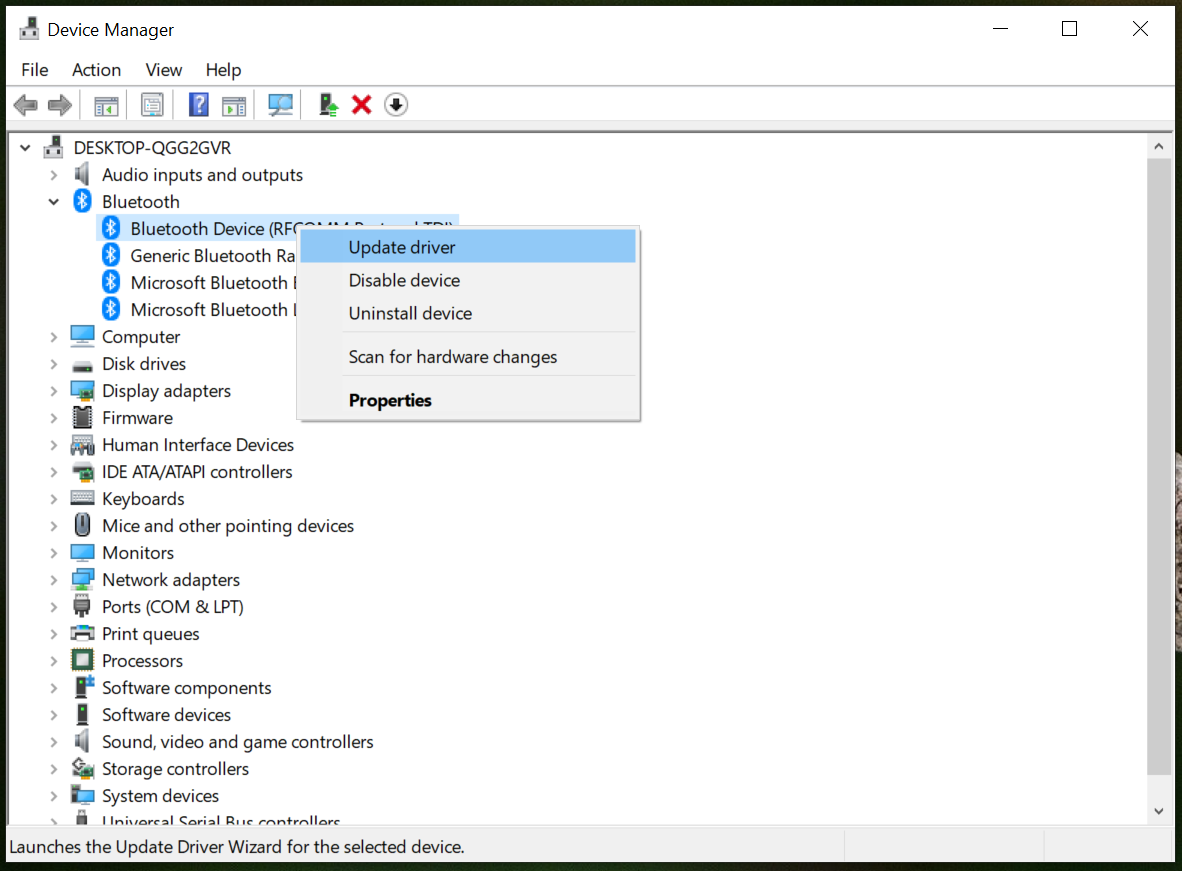Open the Properties sheet toolbar icon
The width and height of the screenshot is (1182, 871).
[x=152, y=105]
